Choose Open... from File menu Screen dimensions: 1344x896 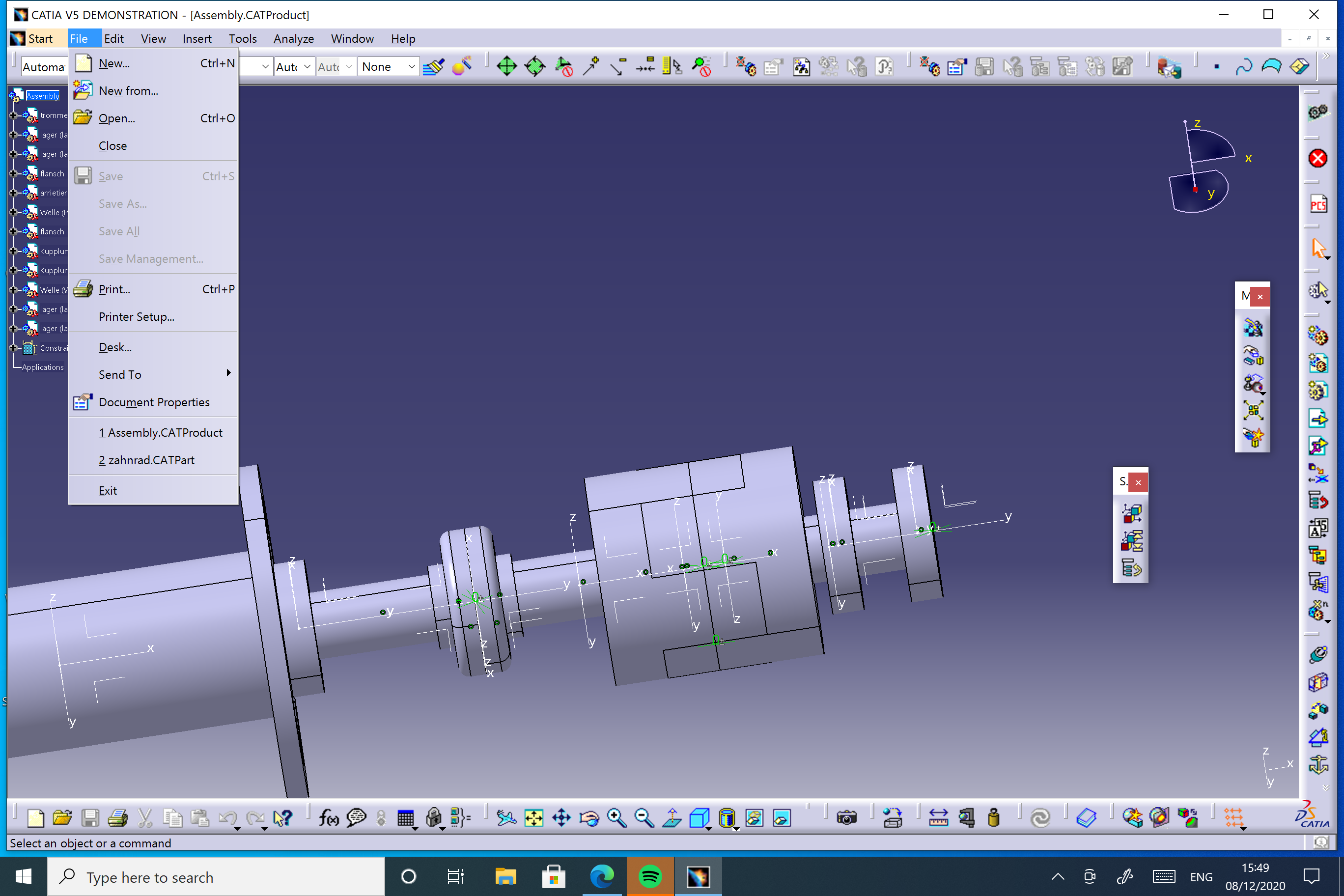(x=153, y=118)
